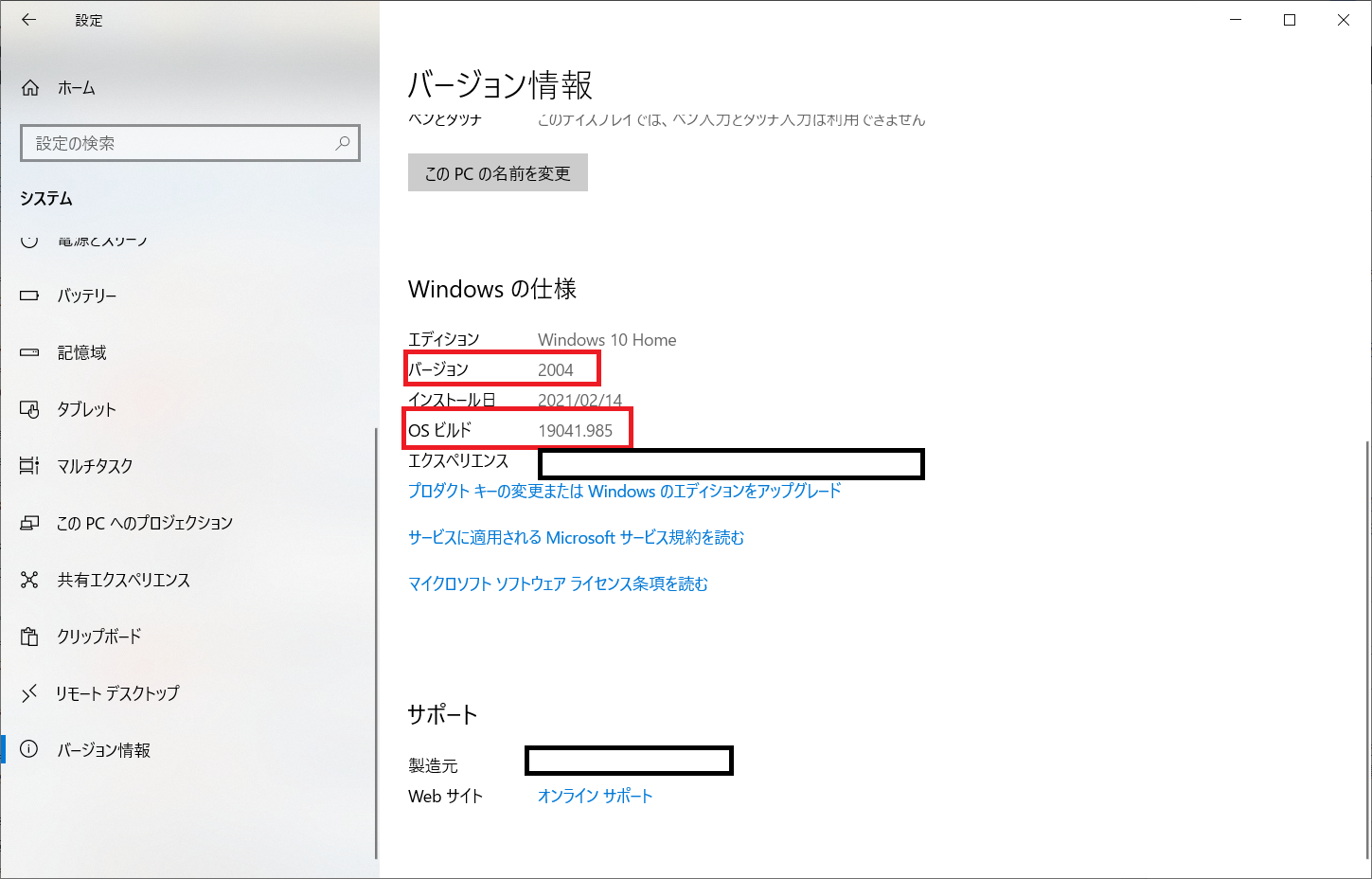Viewport: 1372px width, 879px height.
Task: Select the バッテリー battery icon
Action: coord(29,296)
